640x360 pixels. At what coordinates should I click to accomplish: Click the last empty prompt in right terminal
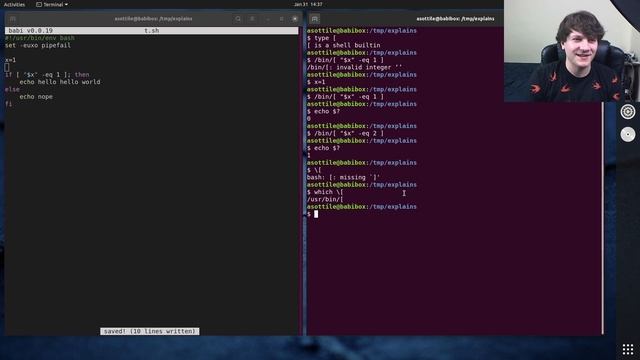pyautogui.click(x=313, y=214)
